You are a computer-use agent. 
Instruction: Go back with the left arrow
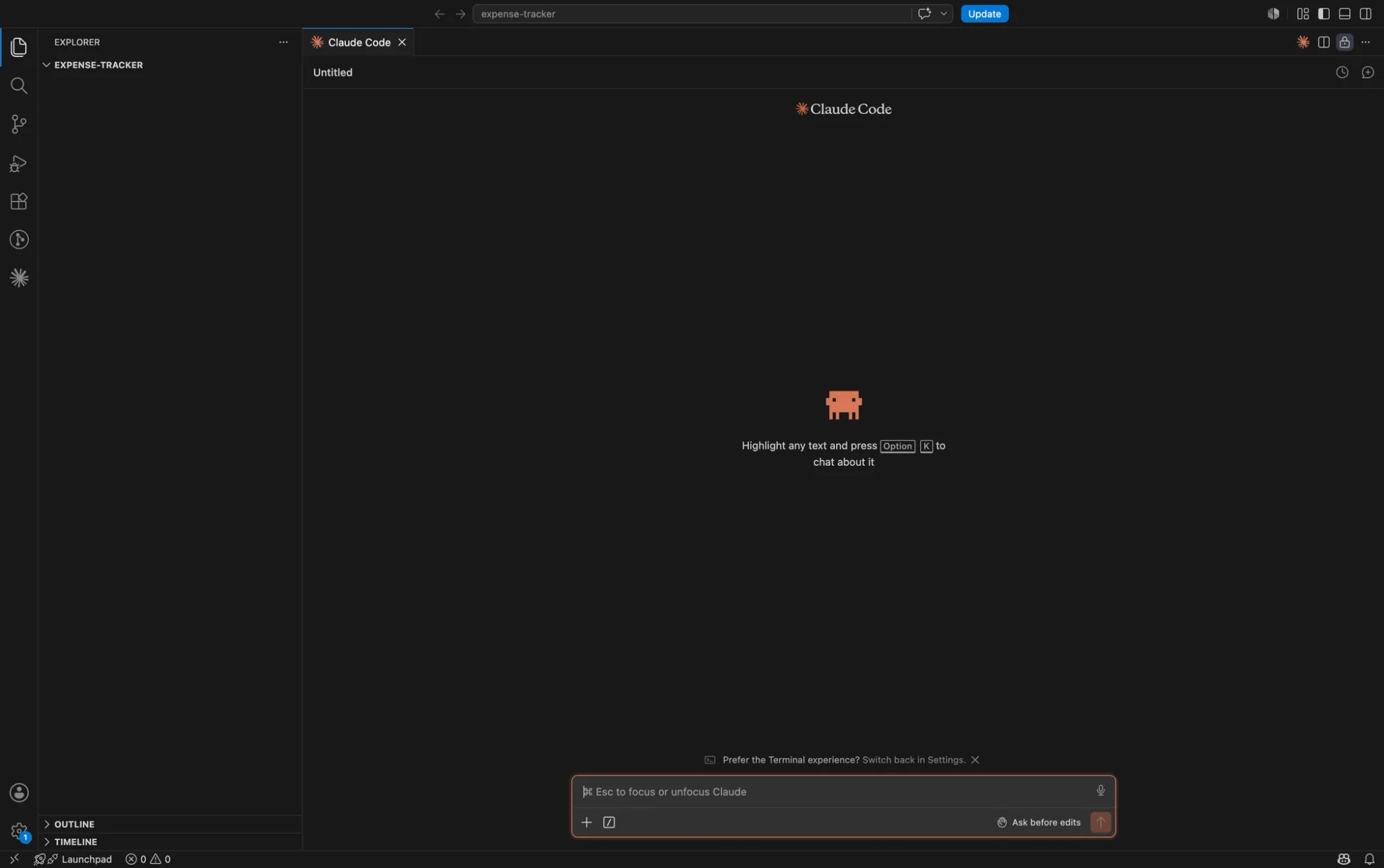(x=439, y=14)
